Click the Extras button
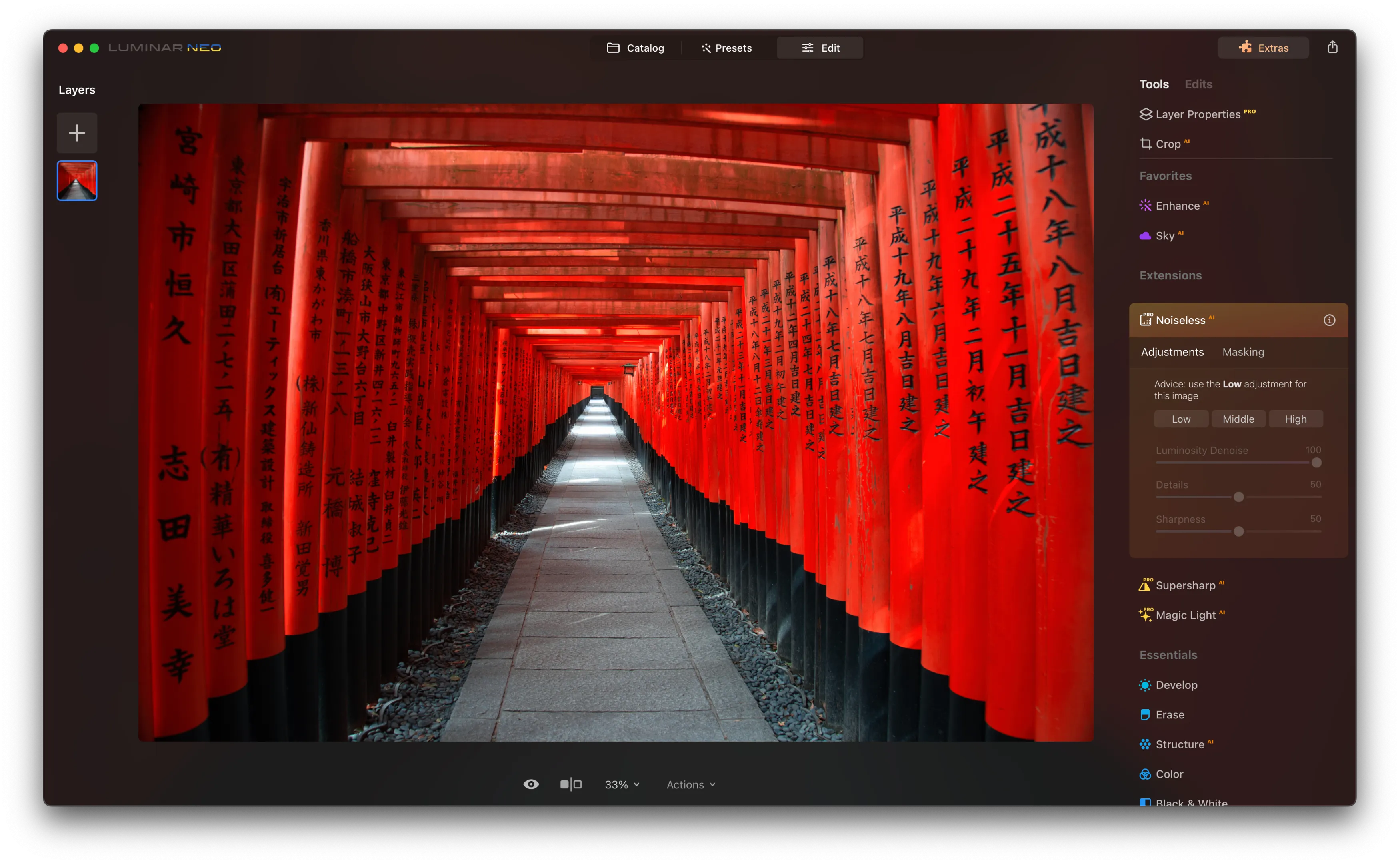 pos(1263,48)
